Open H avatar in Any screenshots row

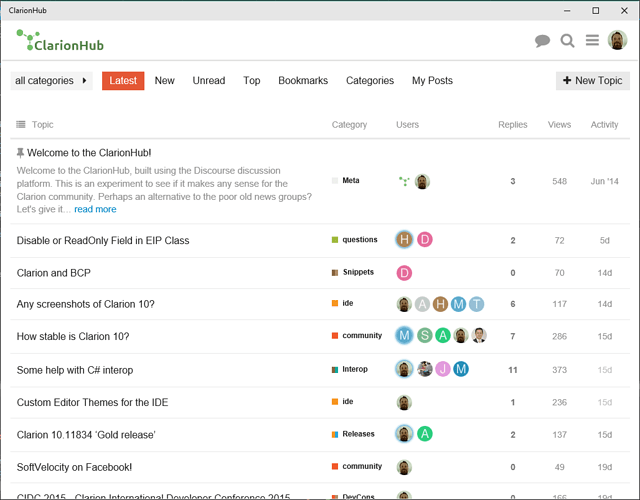440,304
